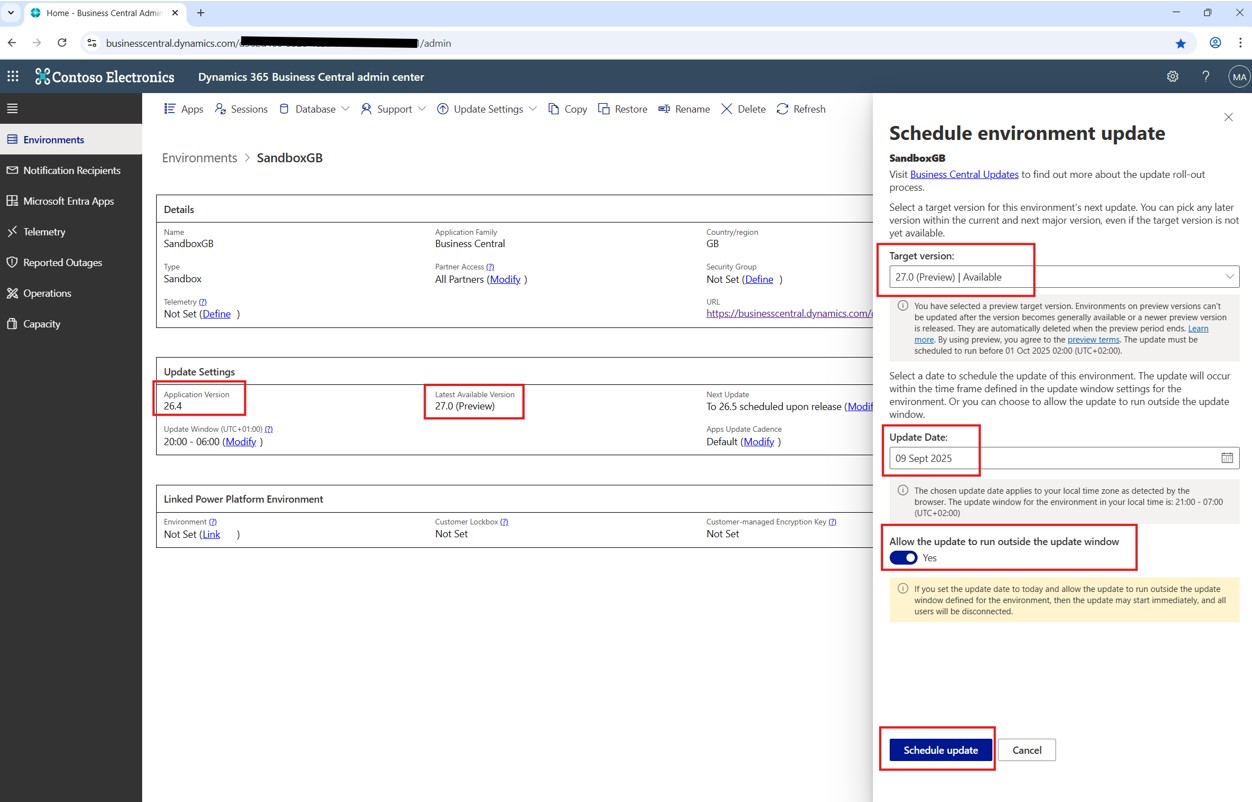Close the Schedule environment update panel
Screen dimensions: 1252x802
[1228, 117]
